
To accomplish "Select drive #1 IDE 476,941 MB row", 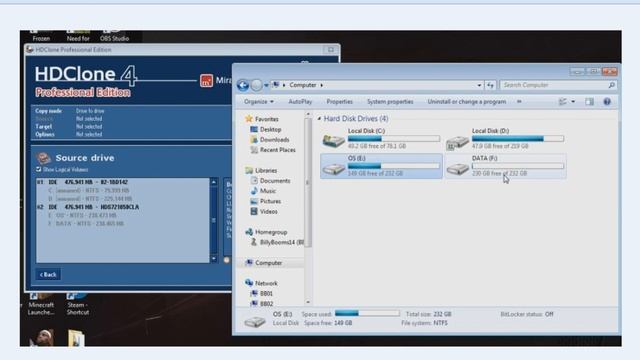I will tap(122, 182).
